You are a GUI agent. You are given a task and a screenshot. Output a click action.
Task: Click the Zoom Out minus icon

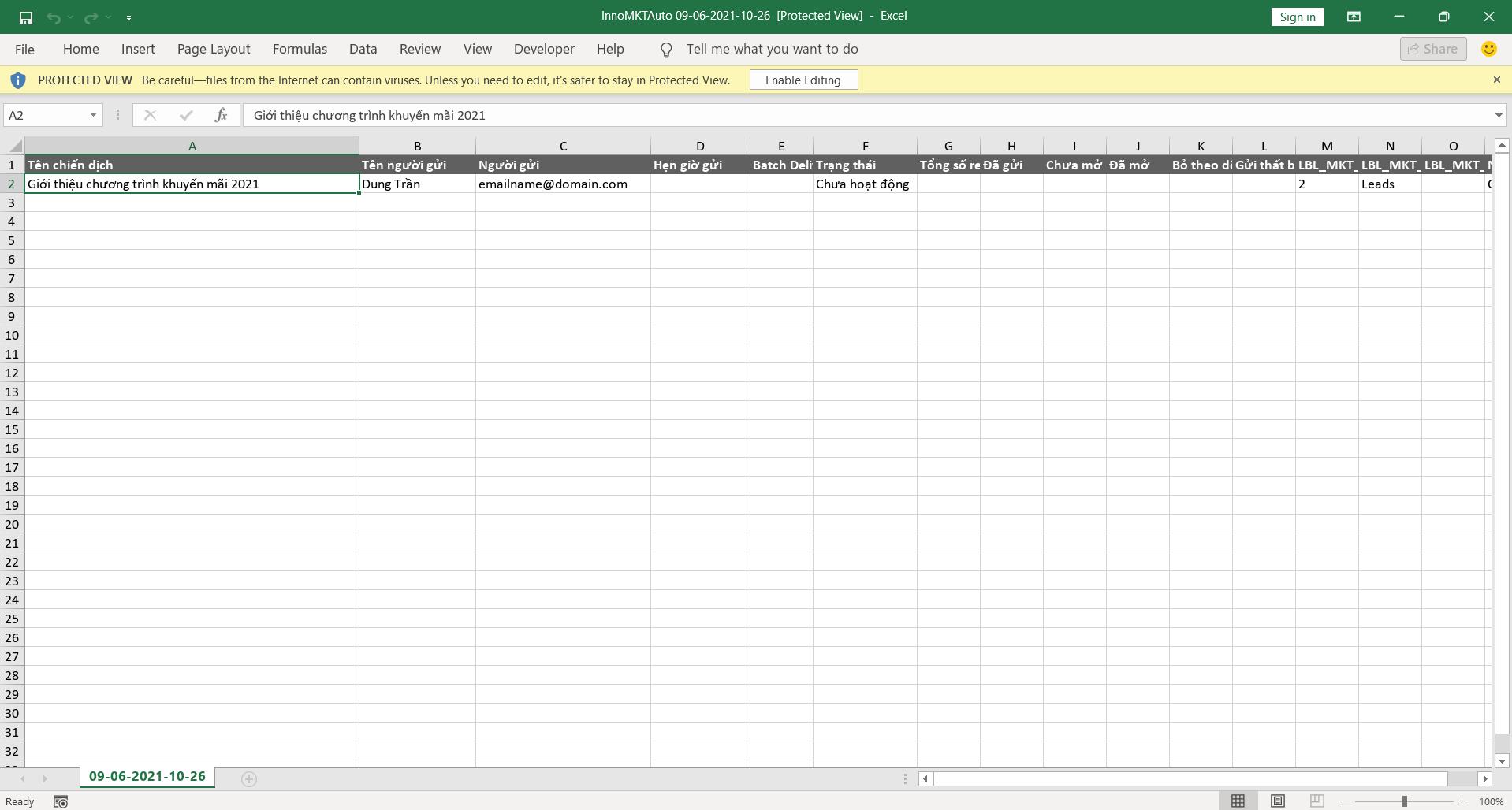pos(1346,801)
